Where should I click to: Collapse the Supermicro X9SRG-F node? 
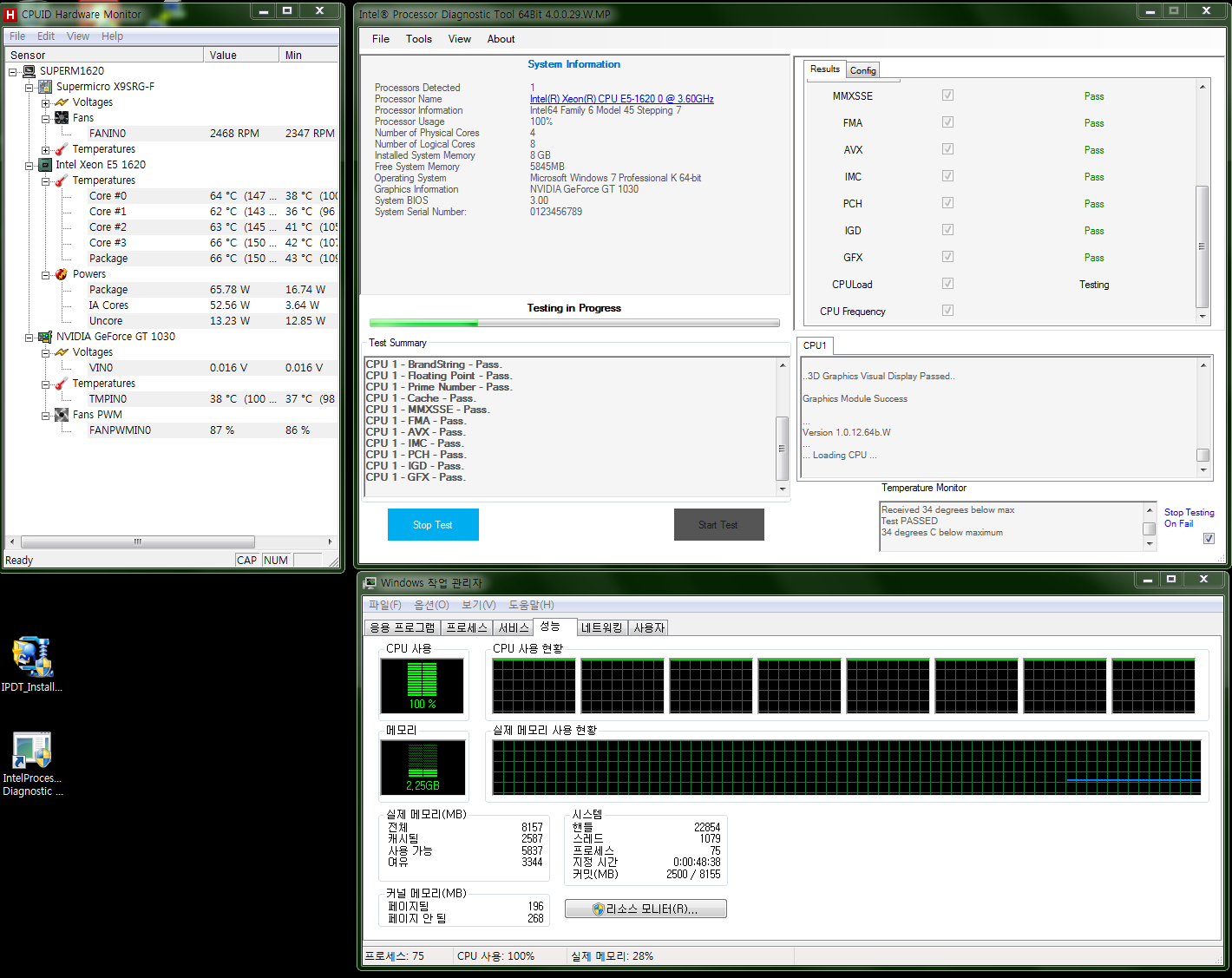coord(29,88)
